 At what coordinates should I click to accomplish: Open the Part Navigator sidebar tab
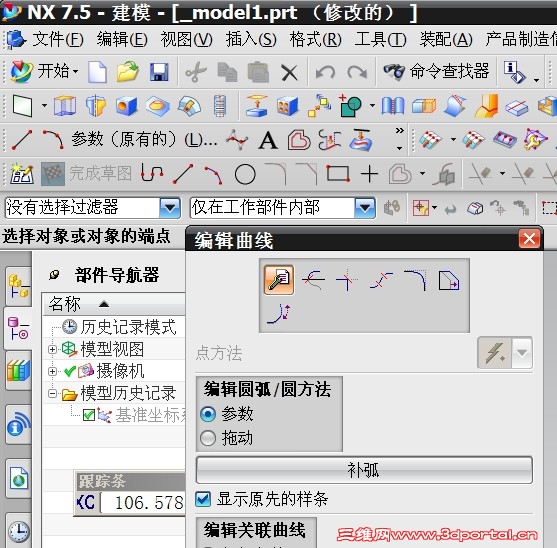[x=18, y=329]
